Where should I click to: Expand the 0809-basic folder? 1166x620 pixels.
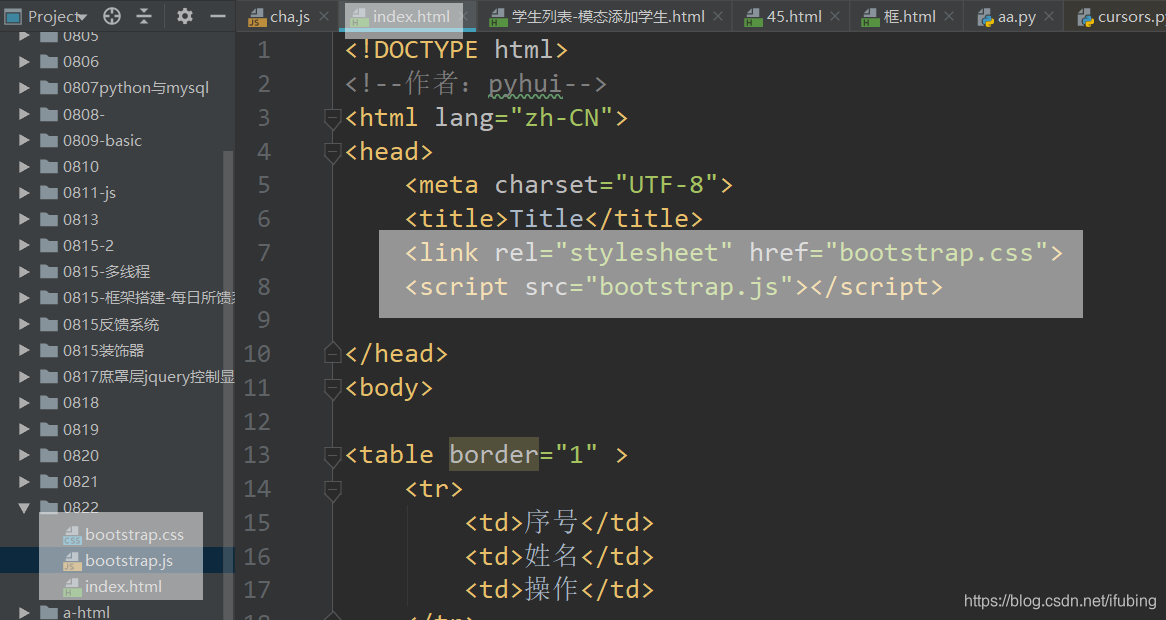(24, 140)
